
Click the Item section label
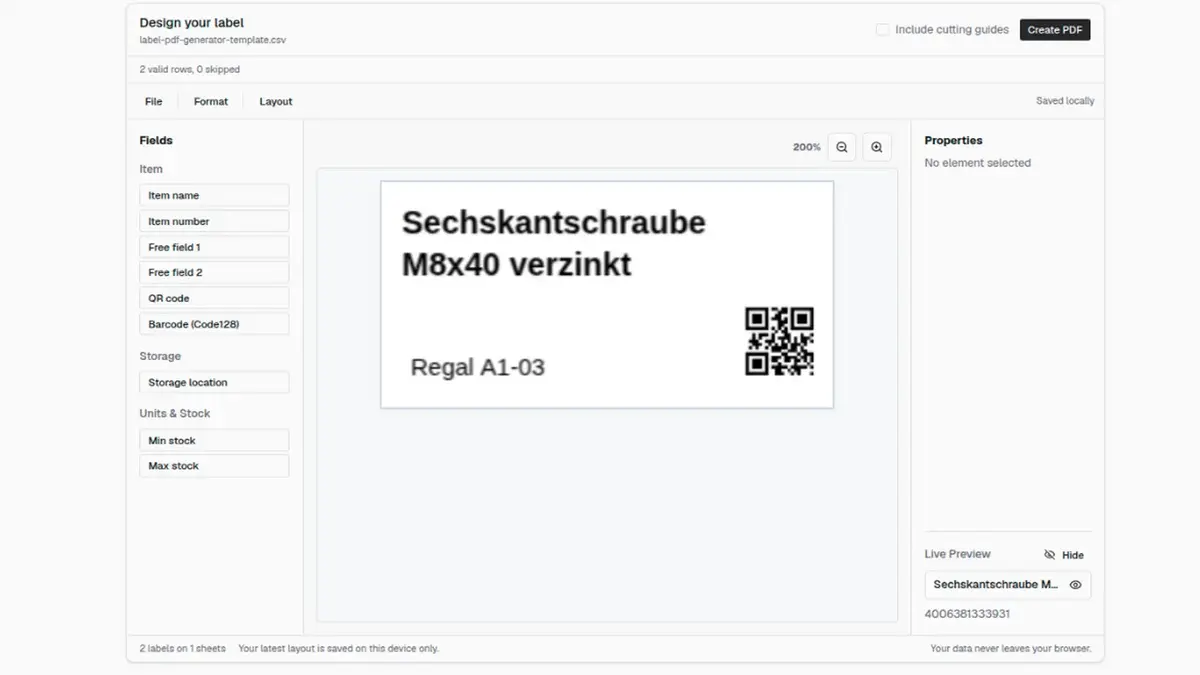[x=151, y=169]
